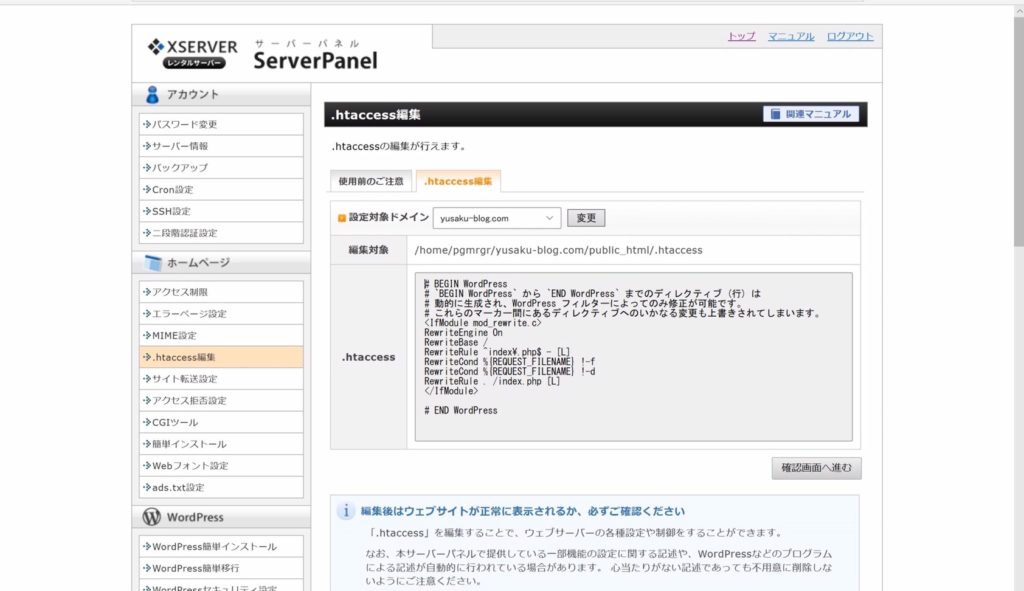Click the Homepage section icon
The height and width of the screenshot is (591, 1024).
pyautogui.click(x=153, y=263)
